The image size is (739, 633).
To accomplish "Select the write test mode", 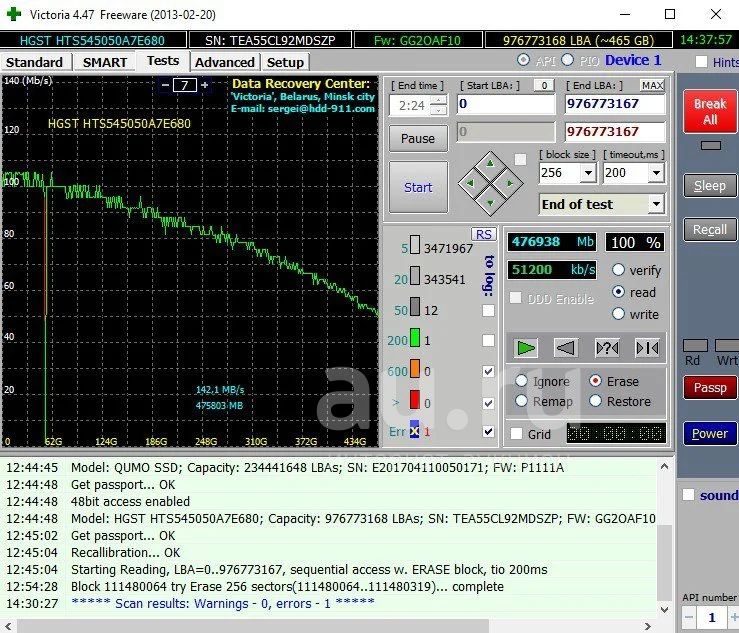I will [618, 314].
